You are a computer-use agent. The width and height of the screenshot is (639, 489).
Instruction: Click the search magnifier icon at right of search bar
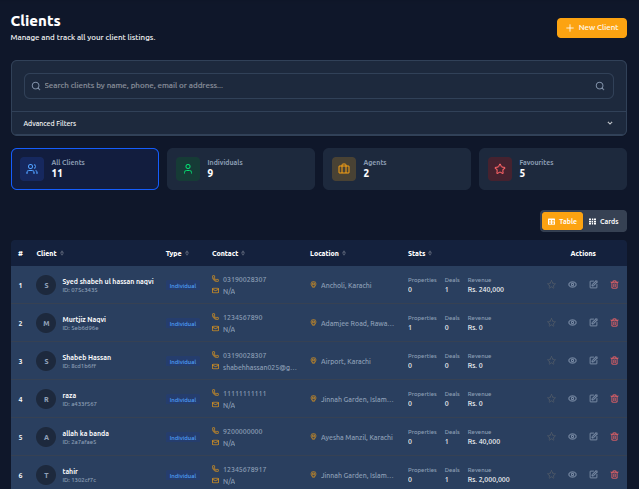(600, 86)
